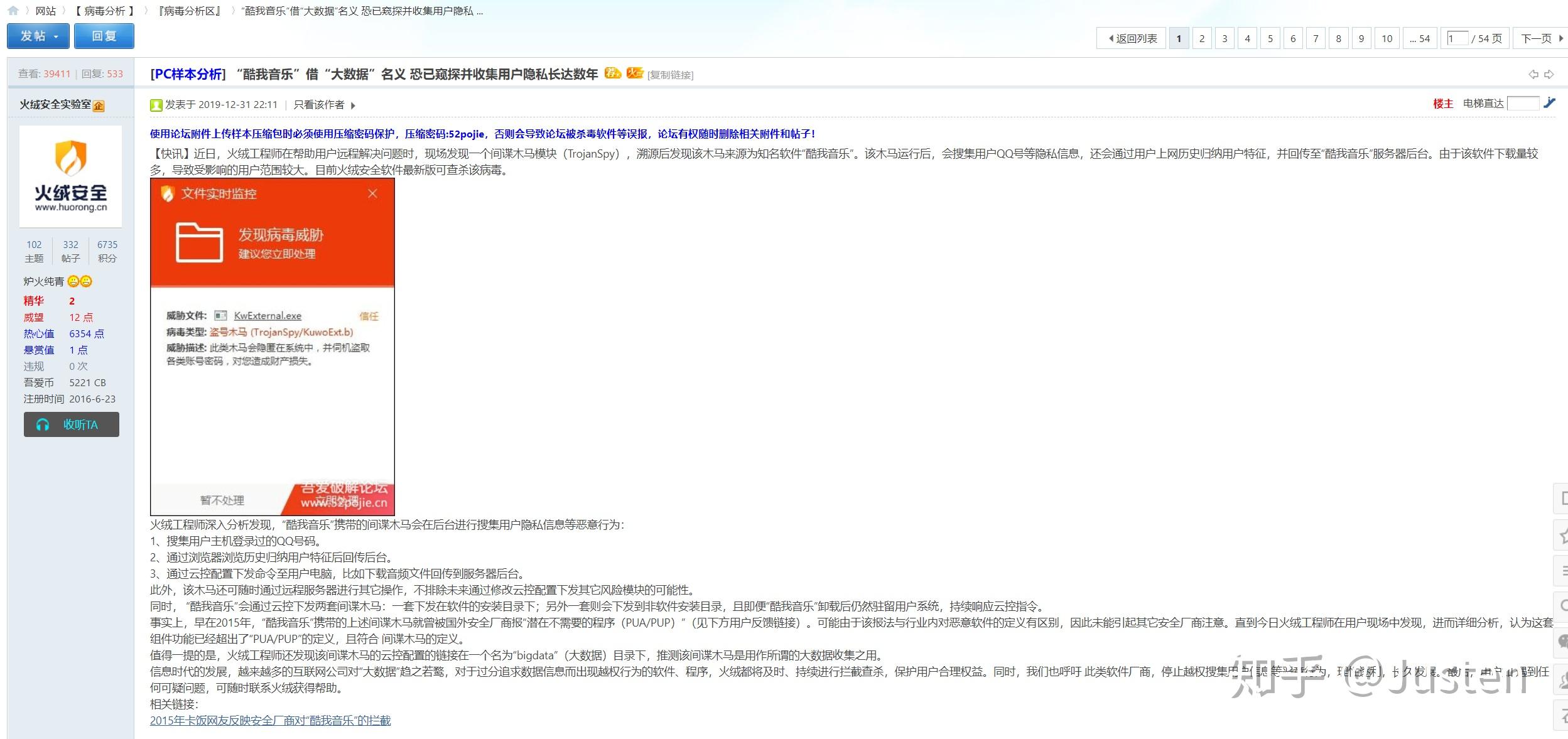This screenshot has height=739, width=1568.
Task: Open the 2015年卡饭网友反映 related link
Action: (270, 721)
